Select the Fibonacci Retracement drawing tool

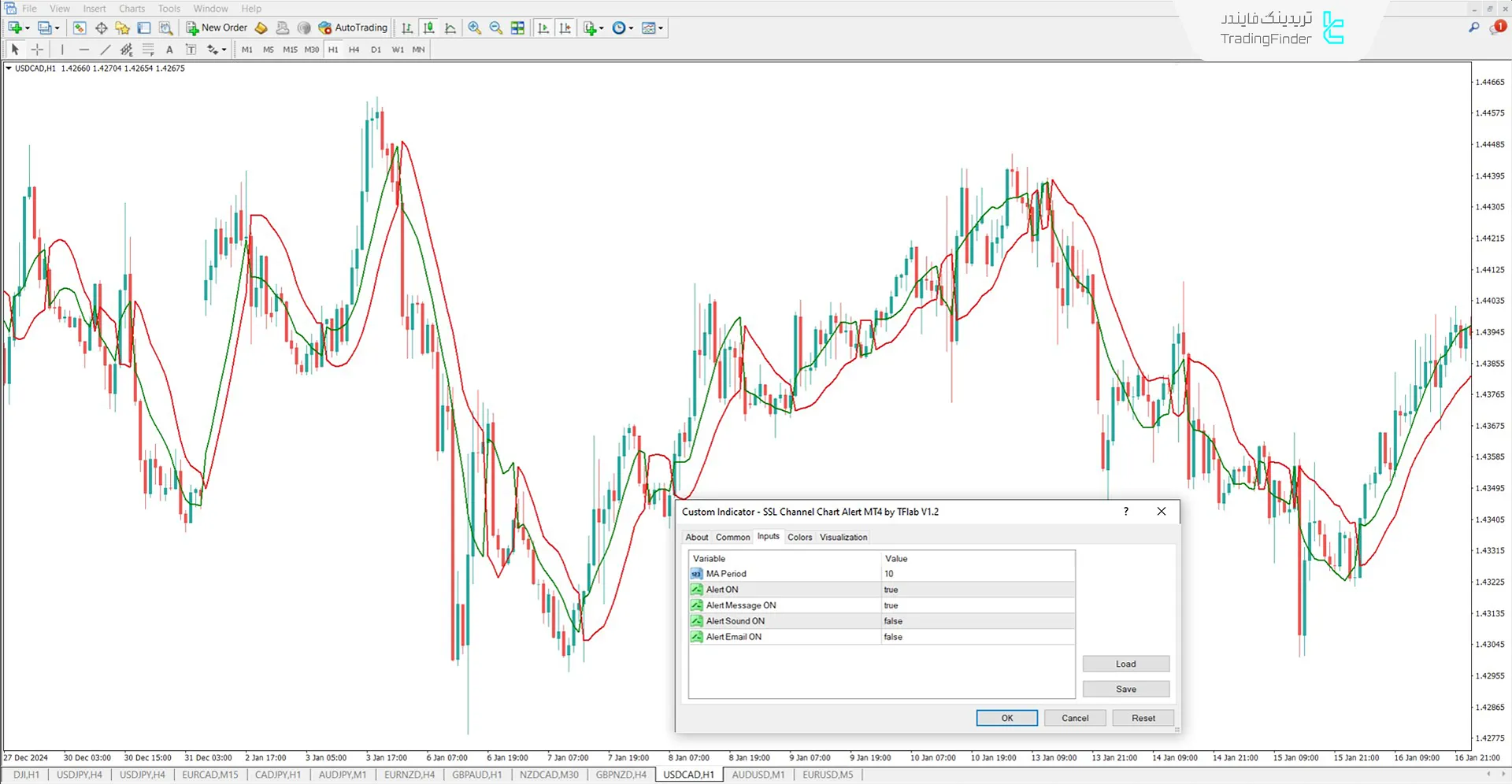click(x=148, y=49)
